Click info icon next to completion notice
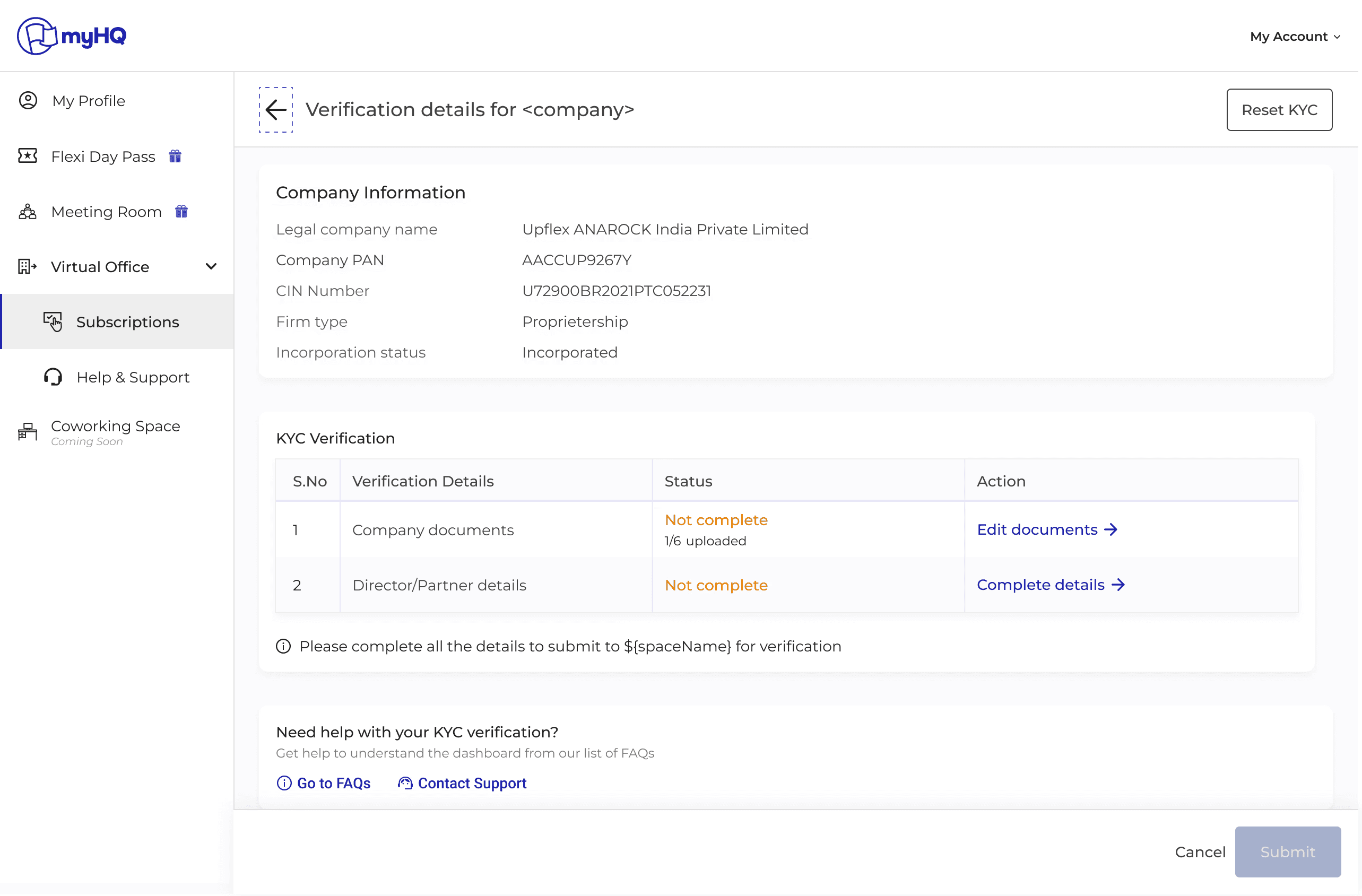The image size is (1362, 896). pyautogui.click(x=283, y=647)
